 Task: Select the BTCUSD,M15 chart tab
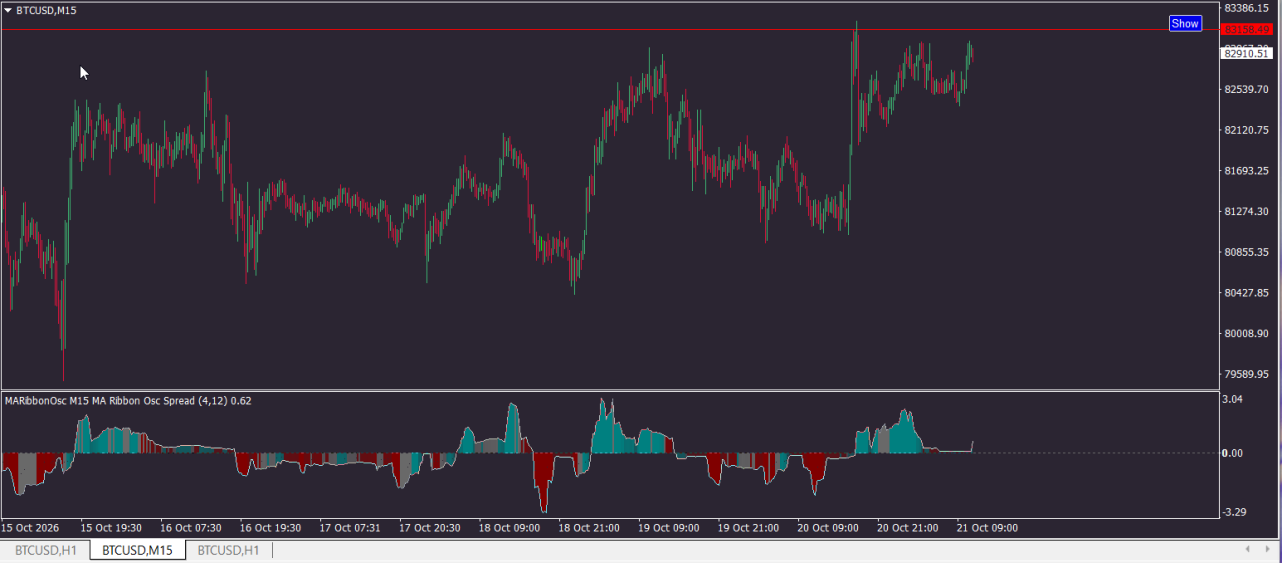click(x=137, y=550)
